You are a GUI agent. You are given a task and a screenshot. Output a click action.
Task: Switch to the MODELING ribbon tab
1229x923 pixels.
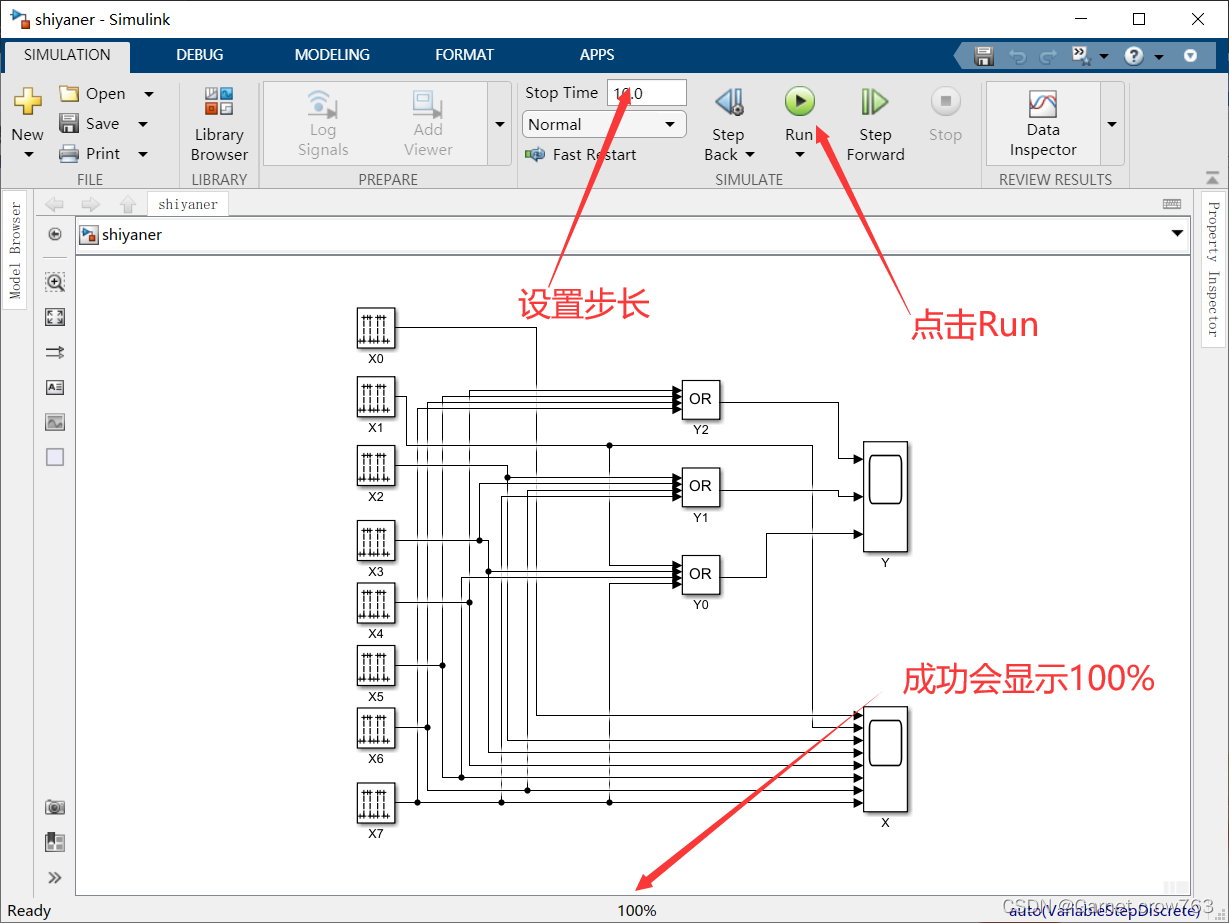(x=332, y=55)
